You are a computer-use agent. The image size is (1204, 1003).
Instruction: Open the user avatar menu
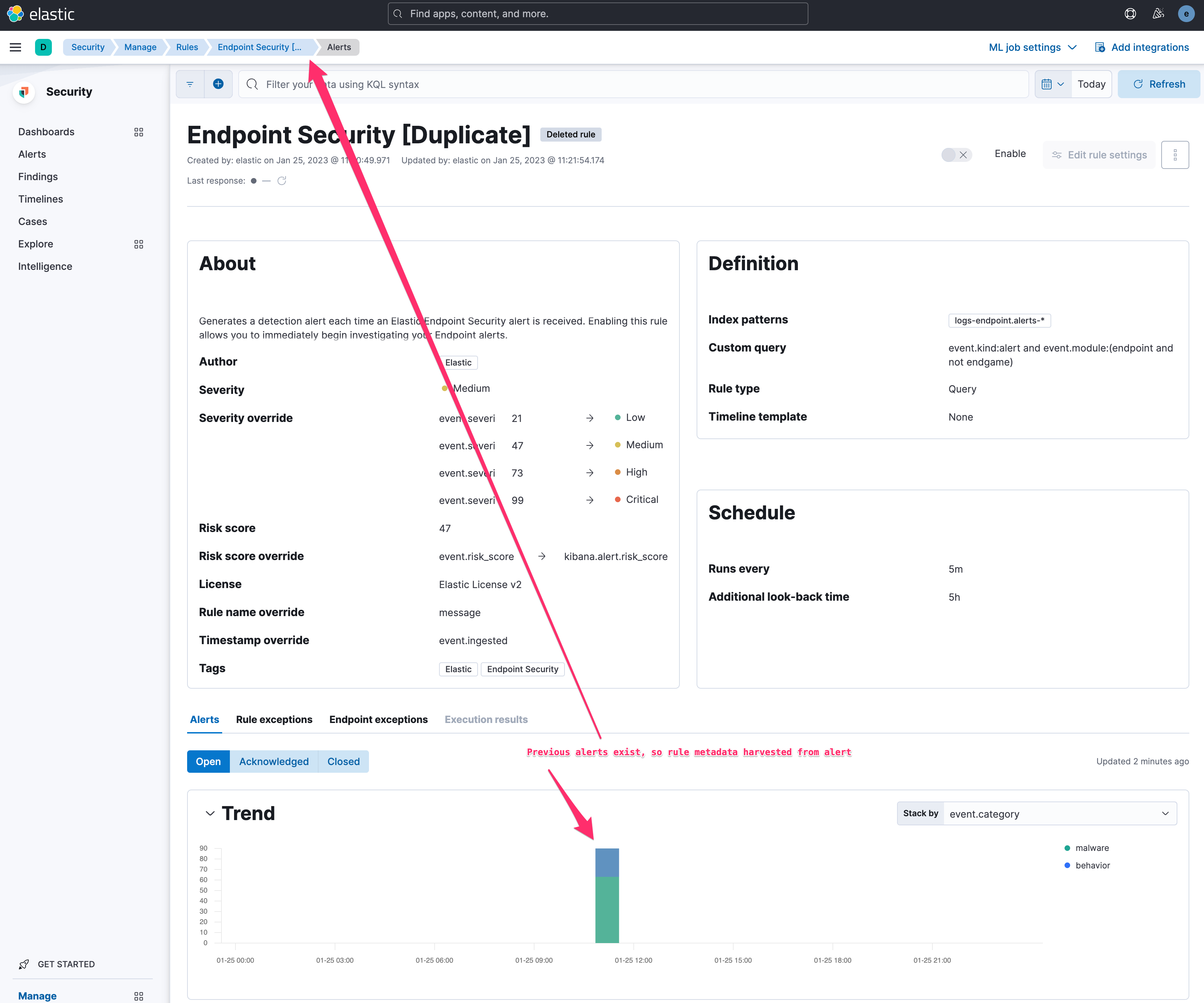pos(1186,13)
